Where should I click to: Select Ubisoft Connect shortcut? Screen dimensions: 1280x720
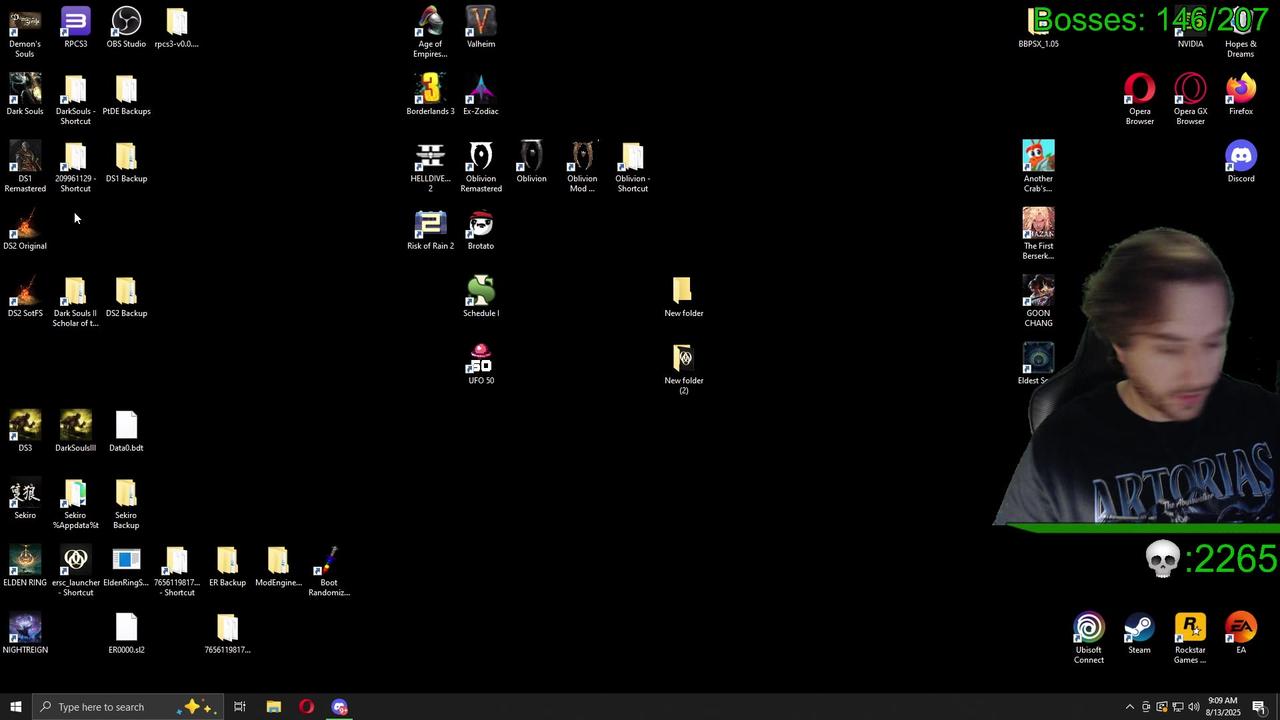pos(1089,638)
